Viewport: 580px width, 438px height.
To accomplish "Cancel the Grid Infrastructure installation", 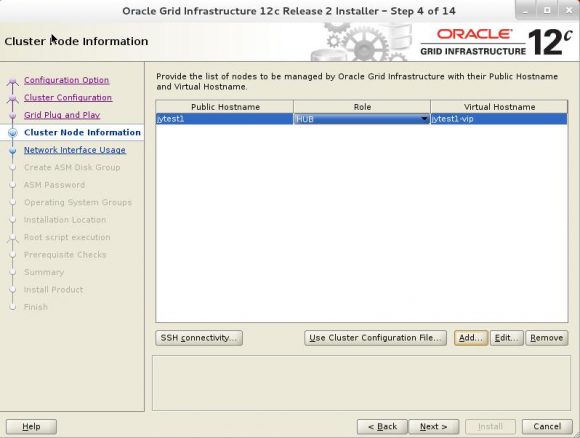I will tap(547, 427).
